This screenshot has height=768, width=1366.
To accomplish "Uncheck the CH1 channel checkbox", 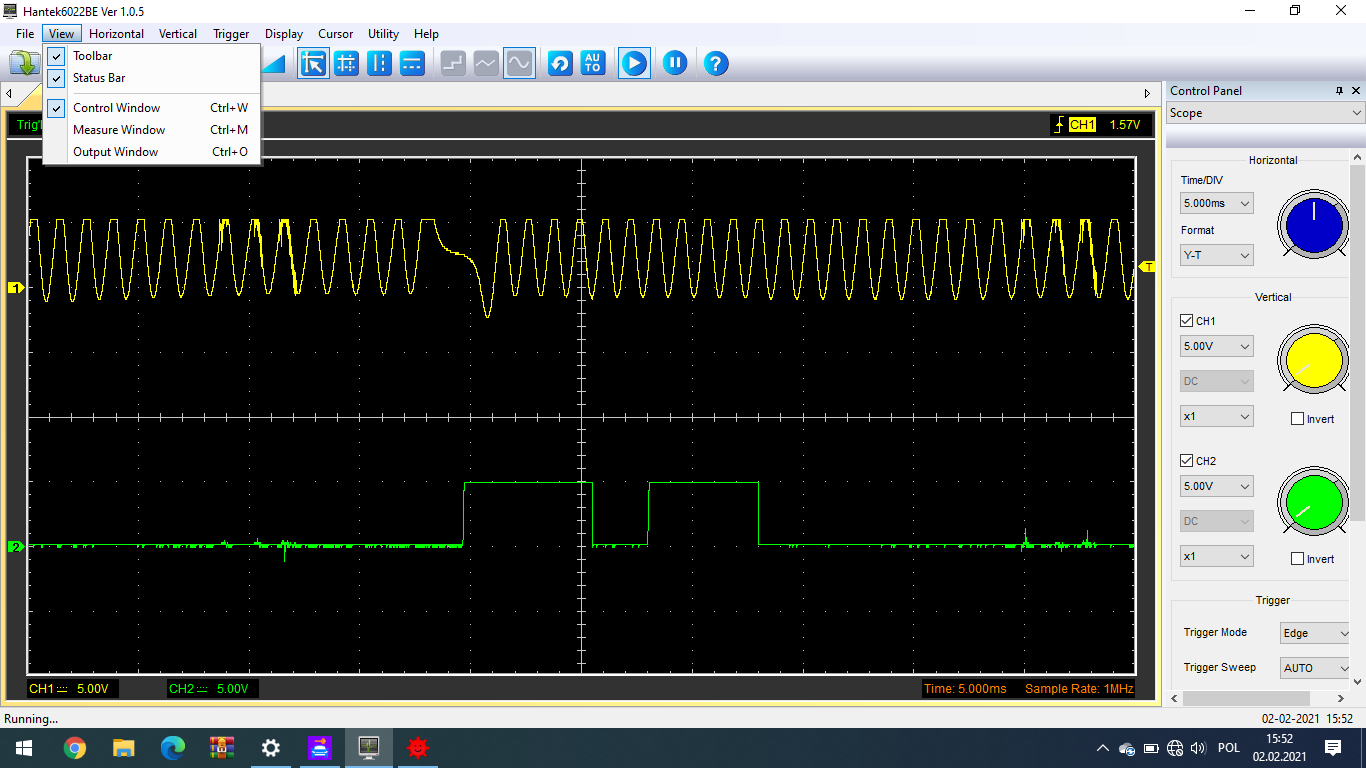I will coord(1187,321).
